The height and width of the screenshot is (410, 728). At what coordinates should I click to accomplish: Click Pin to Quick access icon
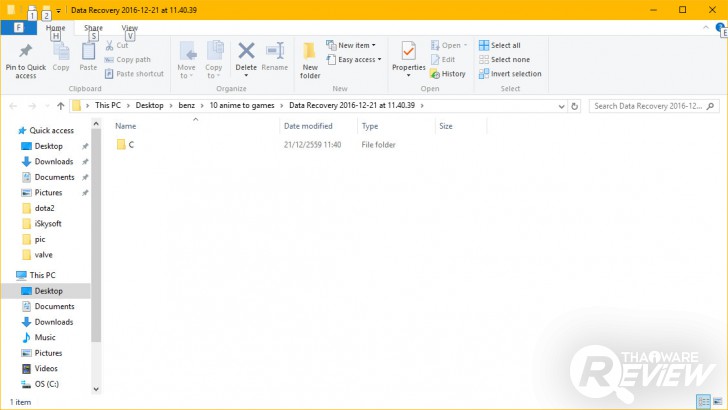click(26, 51)
